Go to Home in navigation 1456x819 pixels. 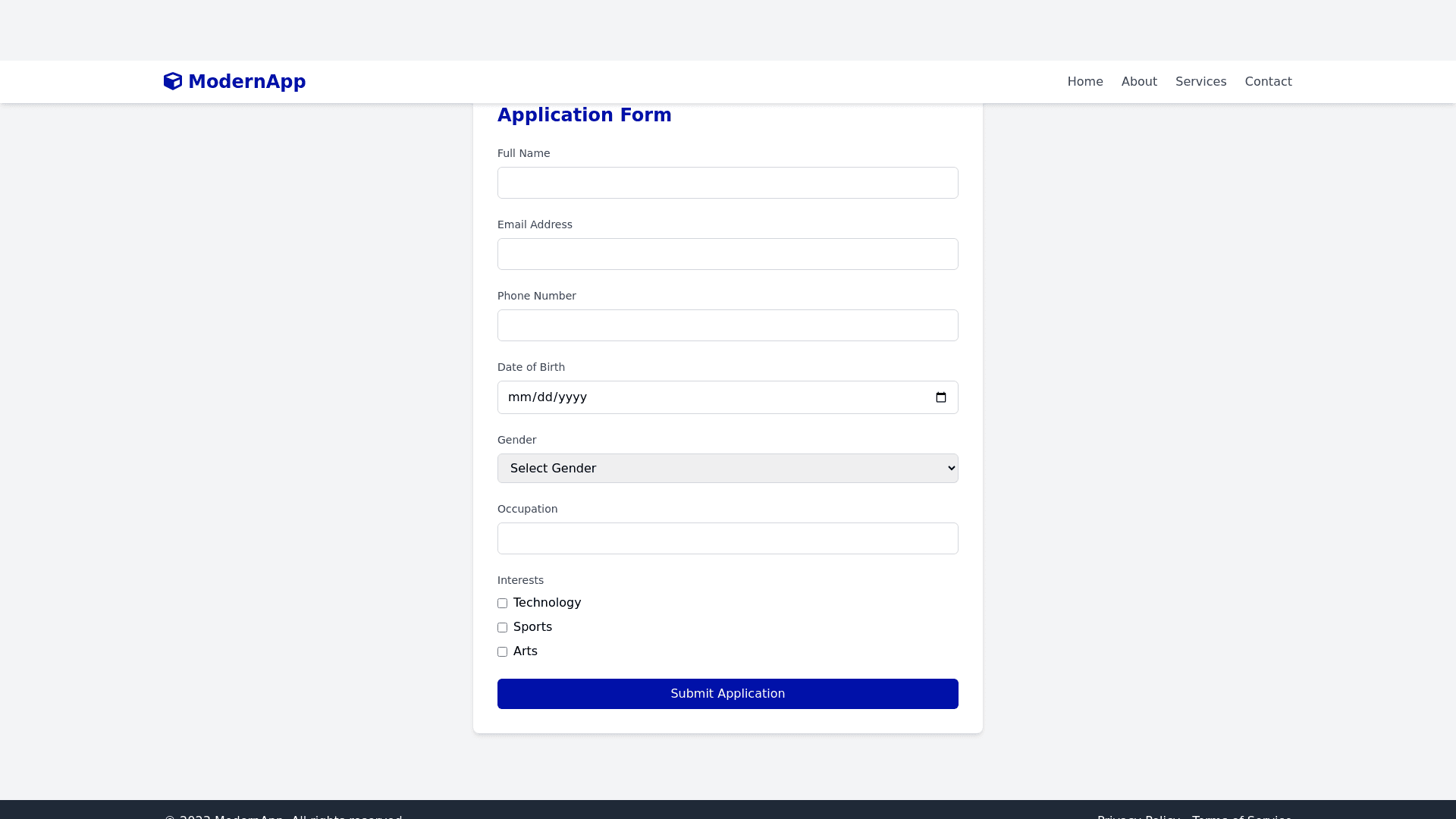[x=1084, y=82]
